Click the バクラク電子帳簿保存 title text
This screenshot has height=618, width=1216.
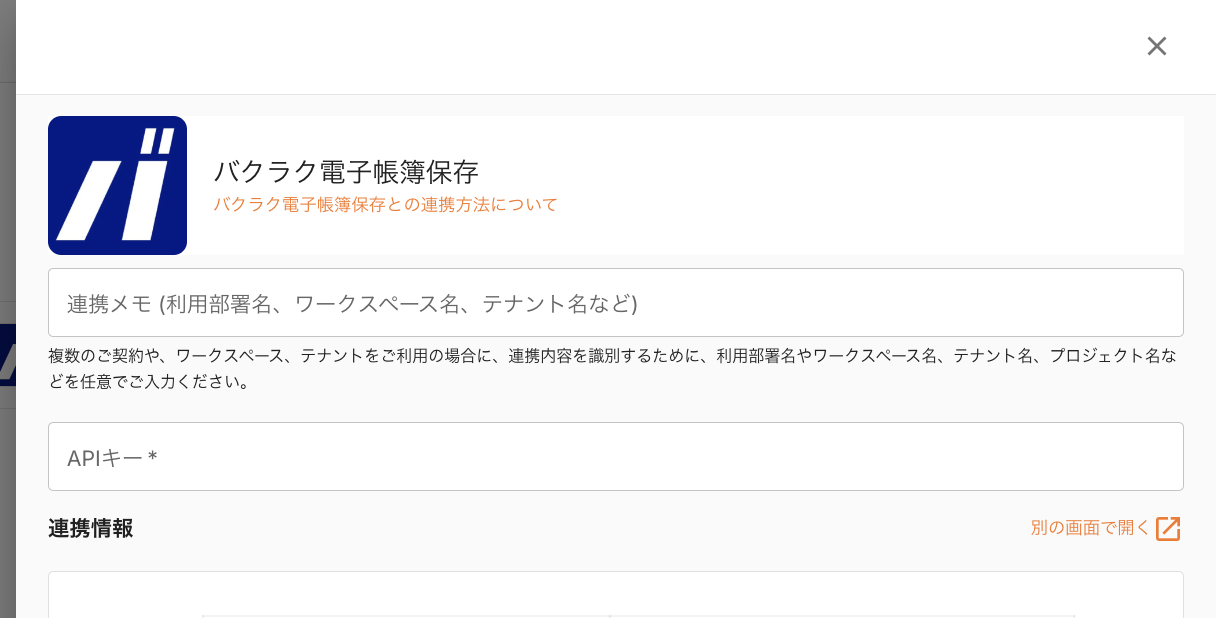click(x=346, y=171)
